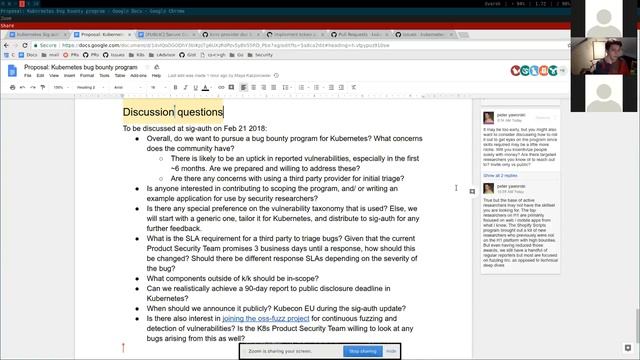Select the Paint format roller tool
640x360 pixels.
[x=42, y=87]
